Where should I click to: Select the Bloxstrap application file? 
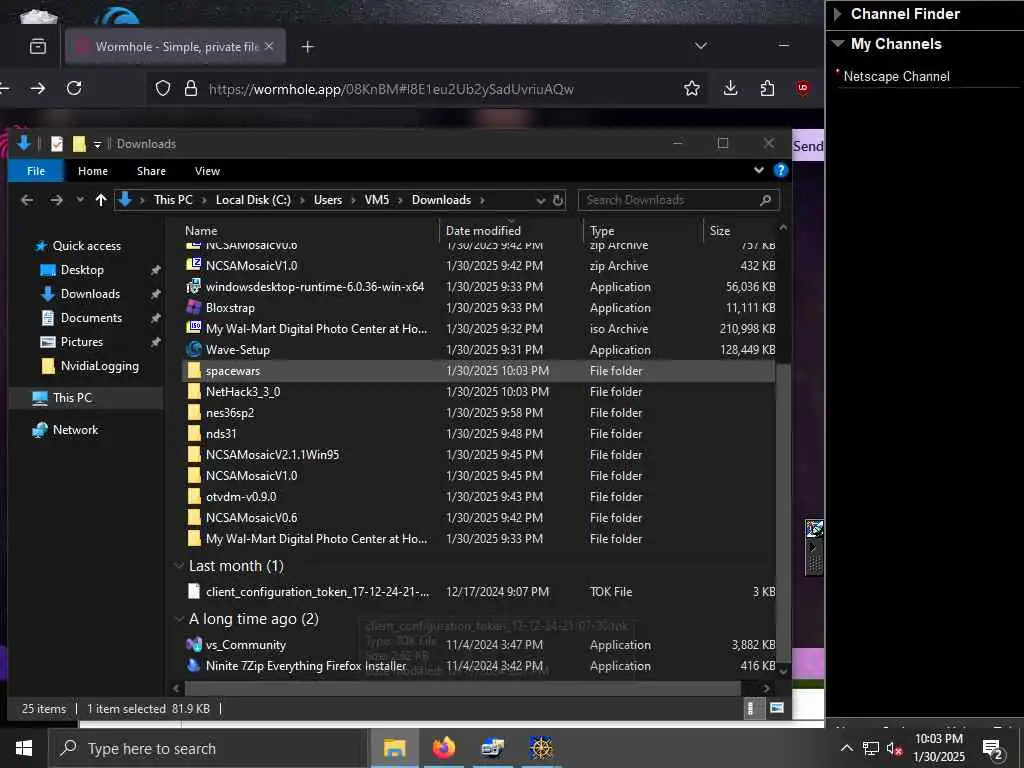(230, 308)
